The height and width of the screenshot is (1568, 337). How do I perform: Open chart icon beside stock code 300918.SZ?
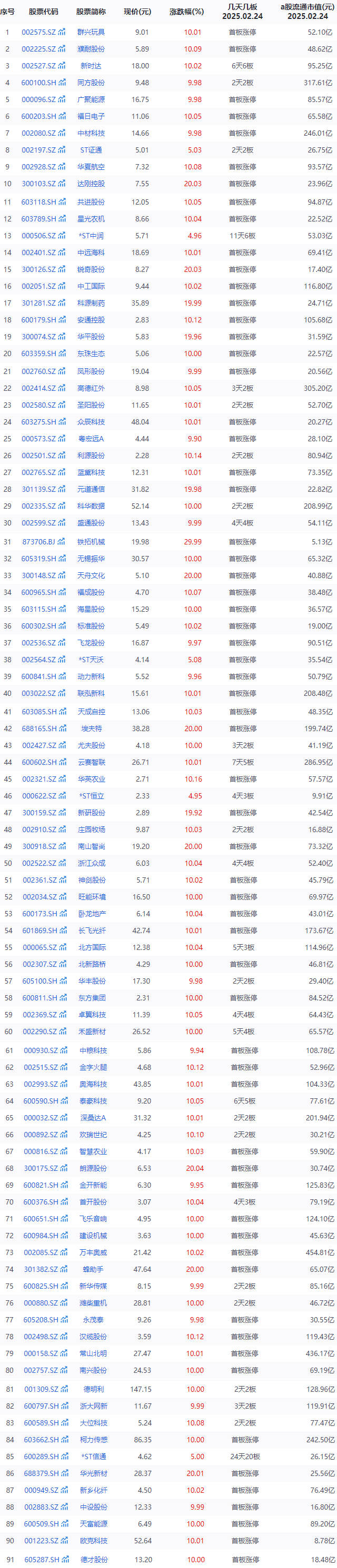pyautogui.click(x=62, y=846)
